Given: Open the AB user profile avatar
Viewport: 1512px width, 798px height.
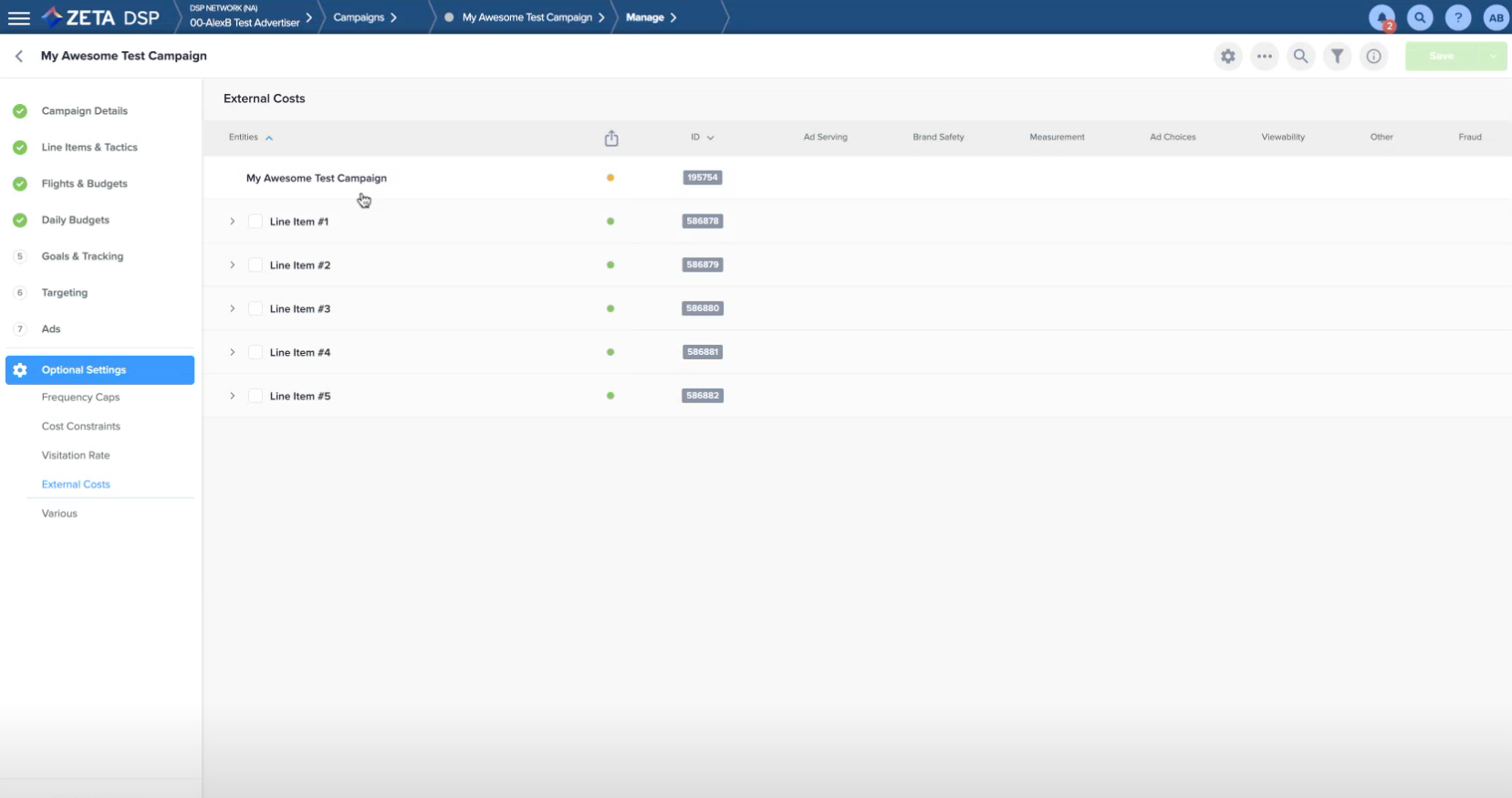Looking at the screenshot, I should [1496, 17].
